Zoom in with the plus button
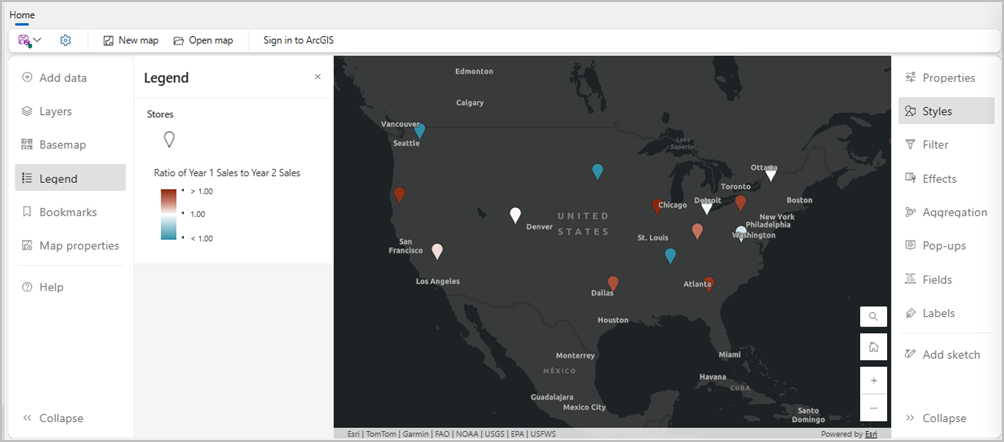The height and width of the screenshot is (442, 1004). click(x=873, y=381)
